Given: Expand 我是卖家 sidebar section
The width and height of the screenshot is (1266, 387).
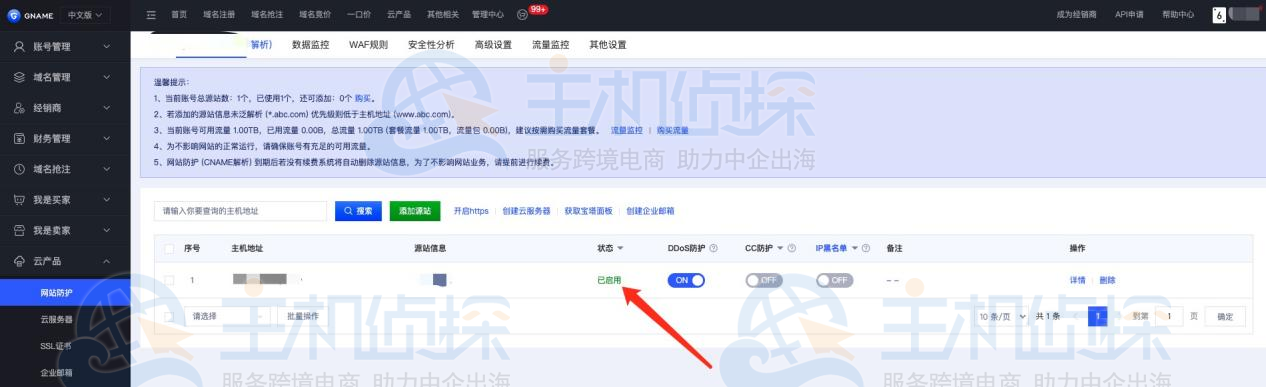Looking at the screenshot, I should 65,231.
